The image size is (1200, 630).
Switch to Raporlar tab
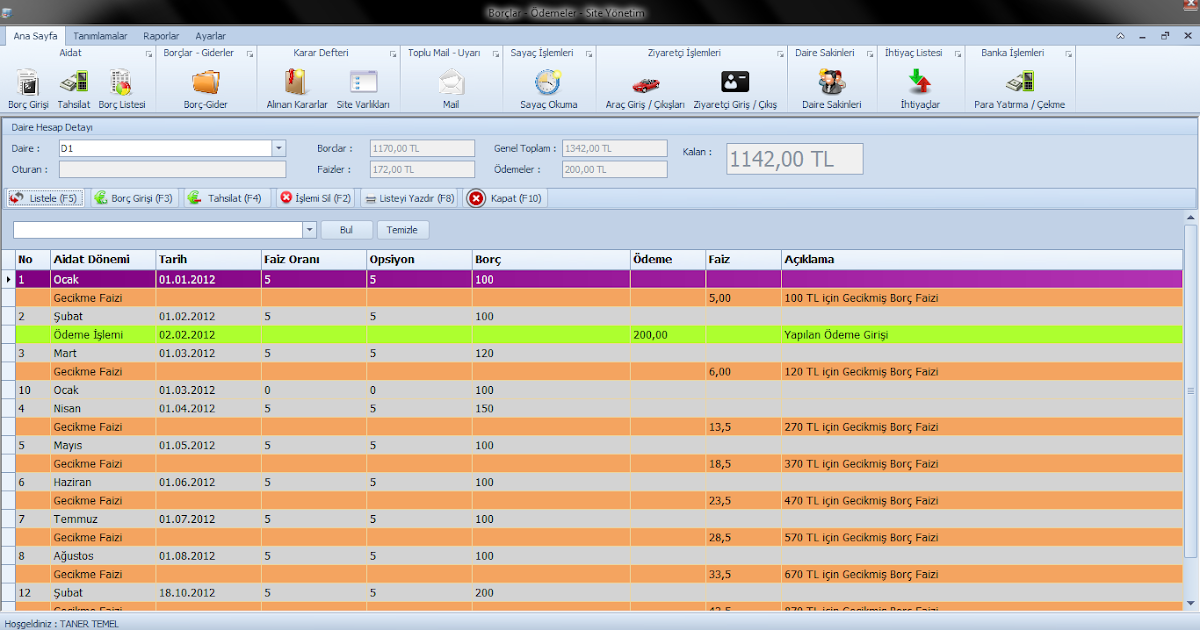click(x=161, y=35)
